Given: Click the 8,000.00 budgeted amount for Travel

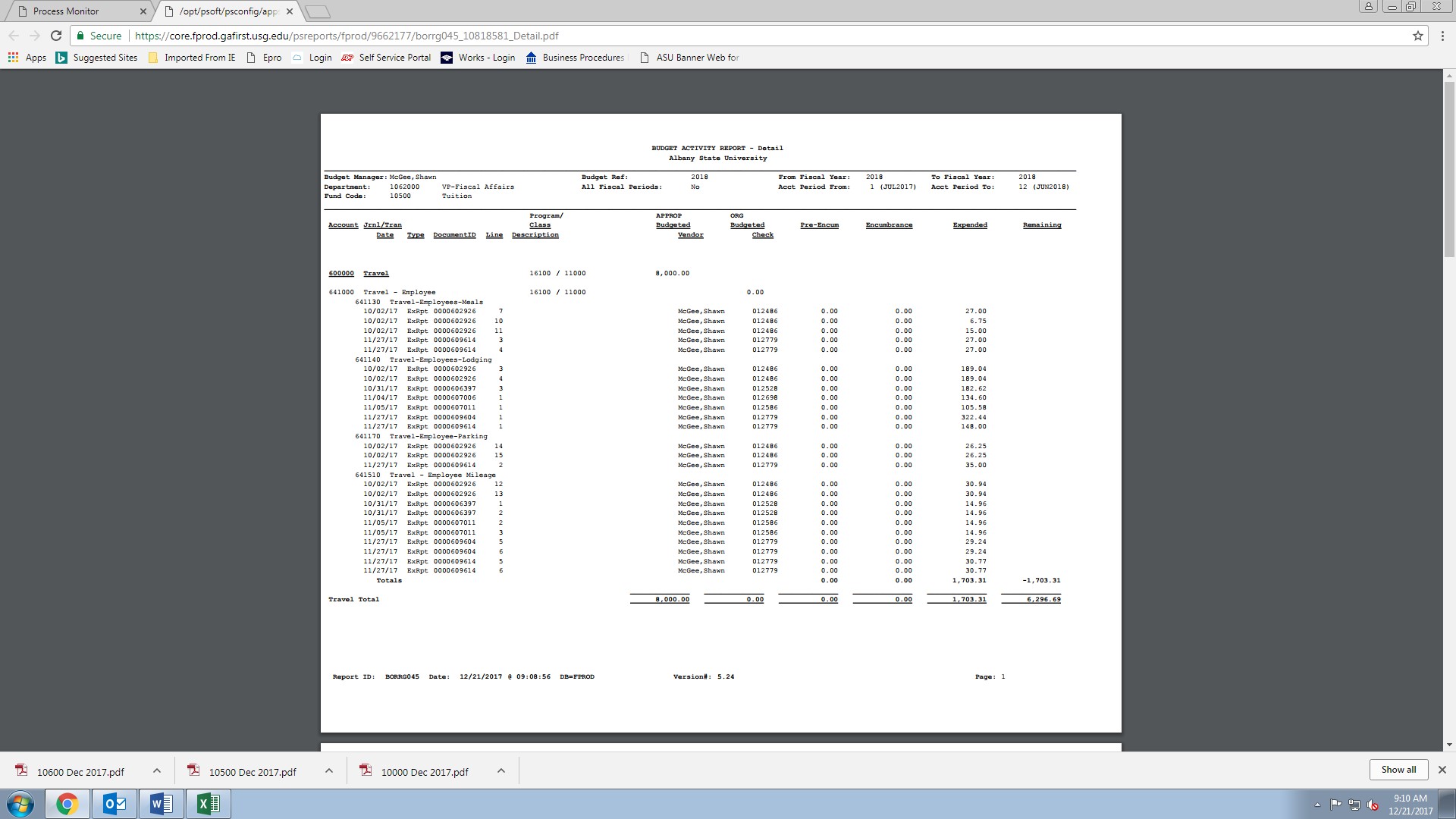Looking at the screenshot, I should (x=673, y=273).
